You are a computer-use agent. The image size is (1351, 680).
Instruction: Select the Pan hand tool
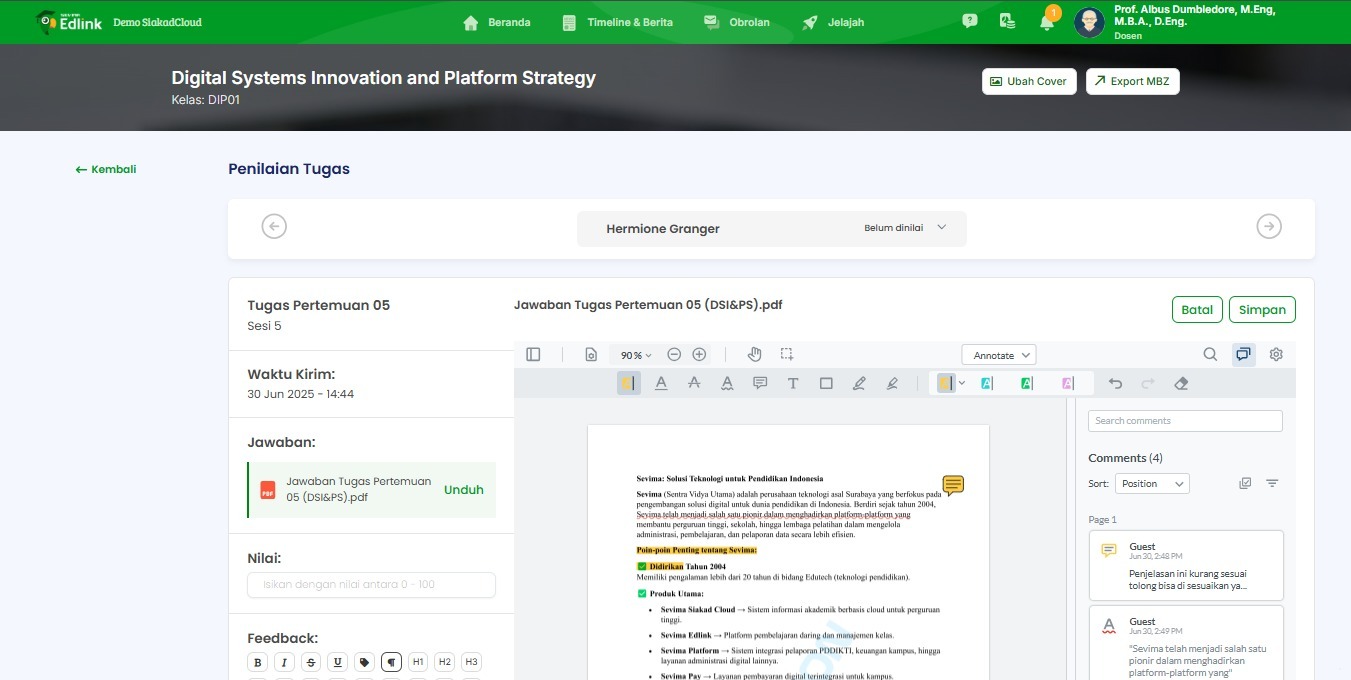click(x=755, y=354)
